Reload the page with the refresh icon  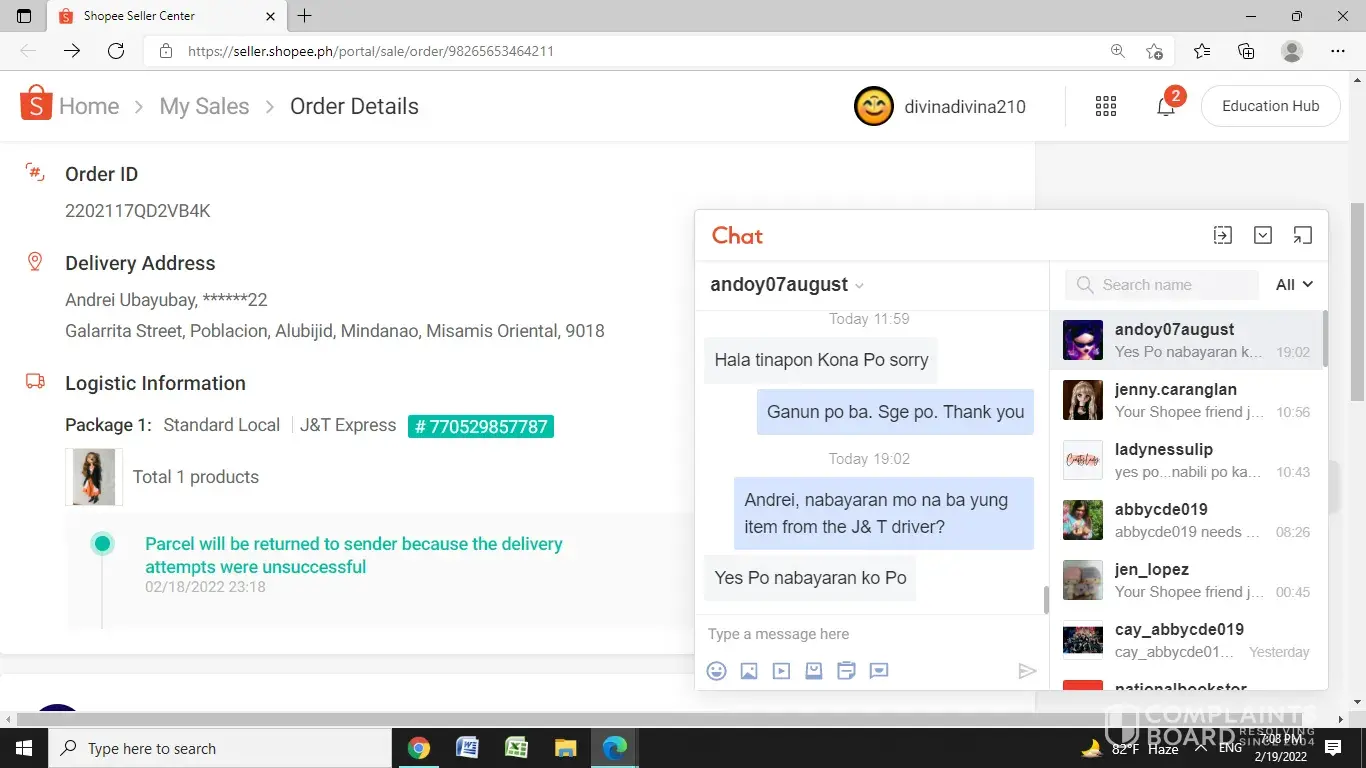pyautogui.click(x=116, y=51)
